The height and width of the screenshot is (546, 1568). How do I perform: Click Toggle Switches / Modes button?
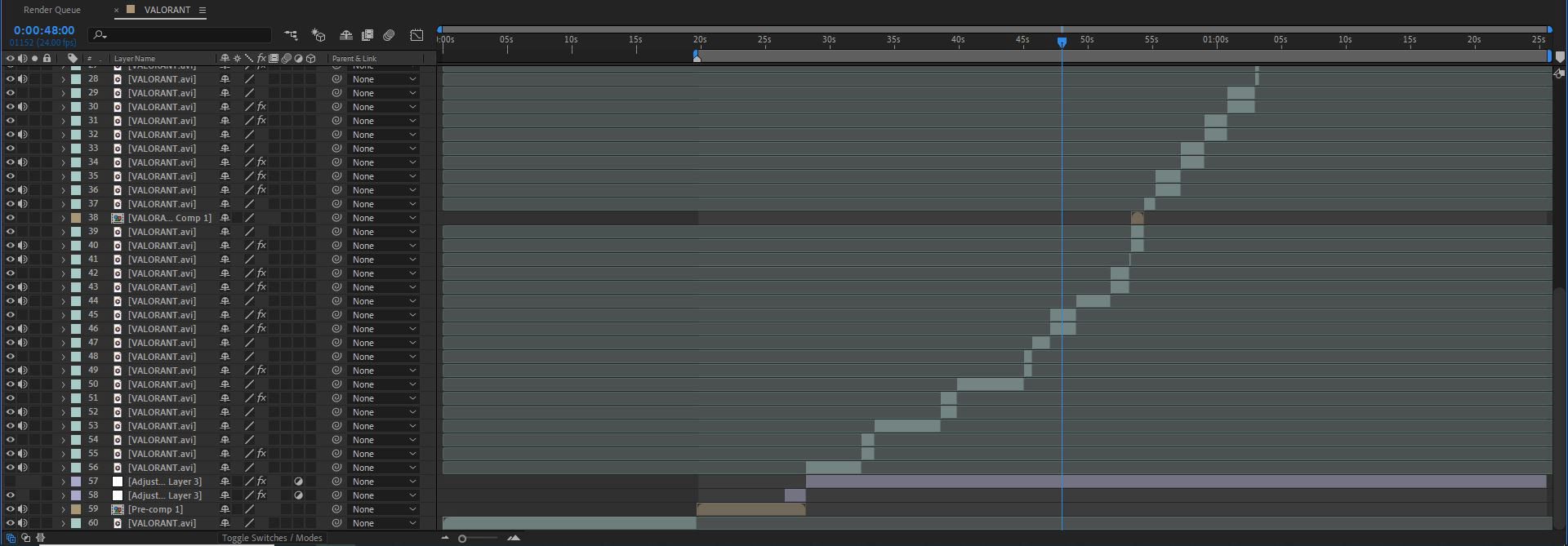[x=272, y=538]
